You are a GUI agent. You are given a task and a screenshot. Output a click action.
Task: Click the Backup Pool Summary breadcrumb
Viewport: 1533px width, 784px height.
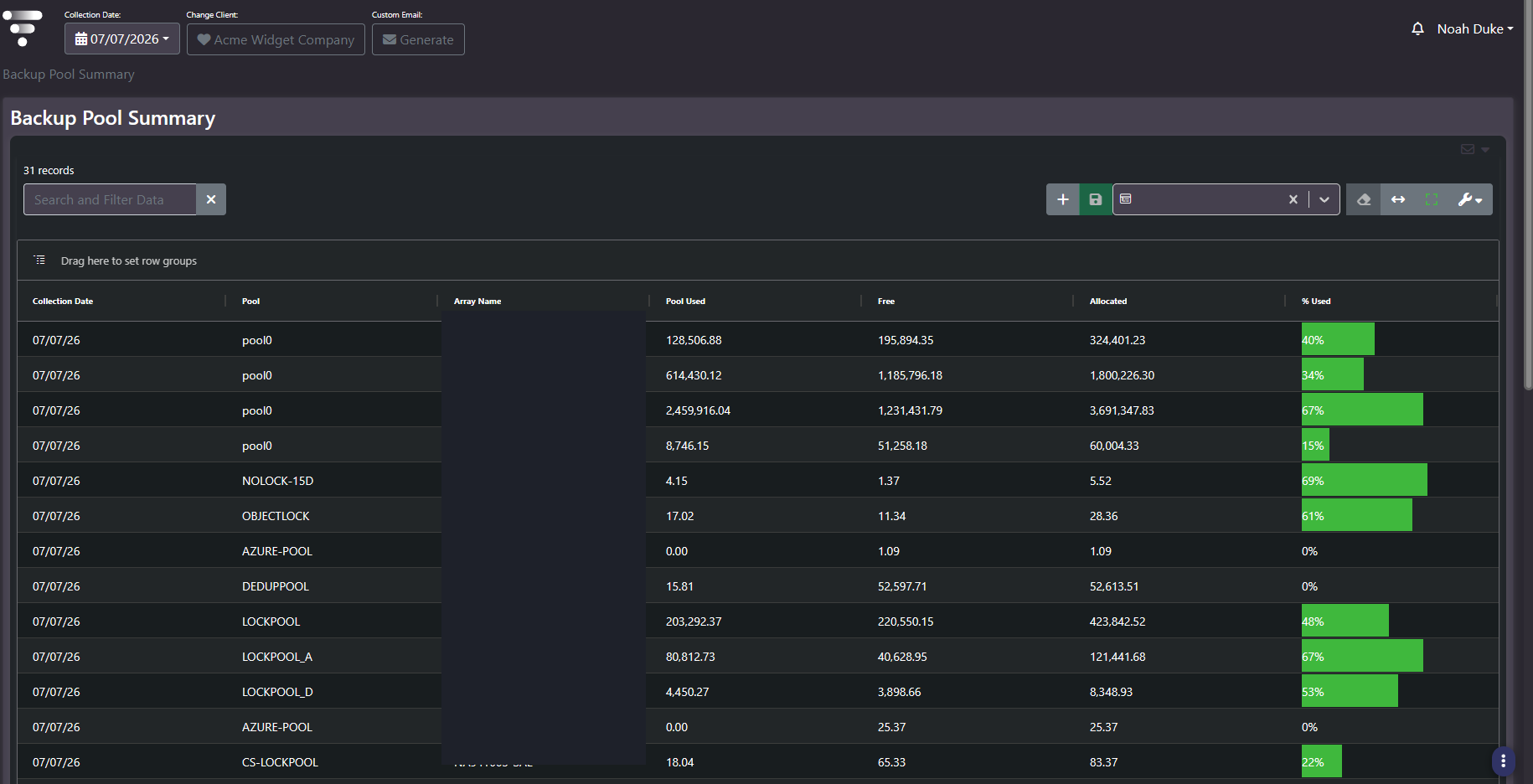69,74
